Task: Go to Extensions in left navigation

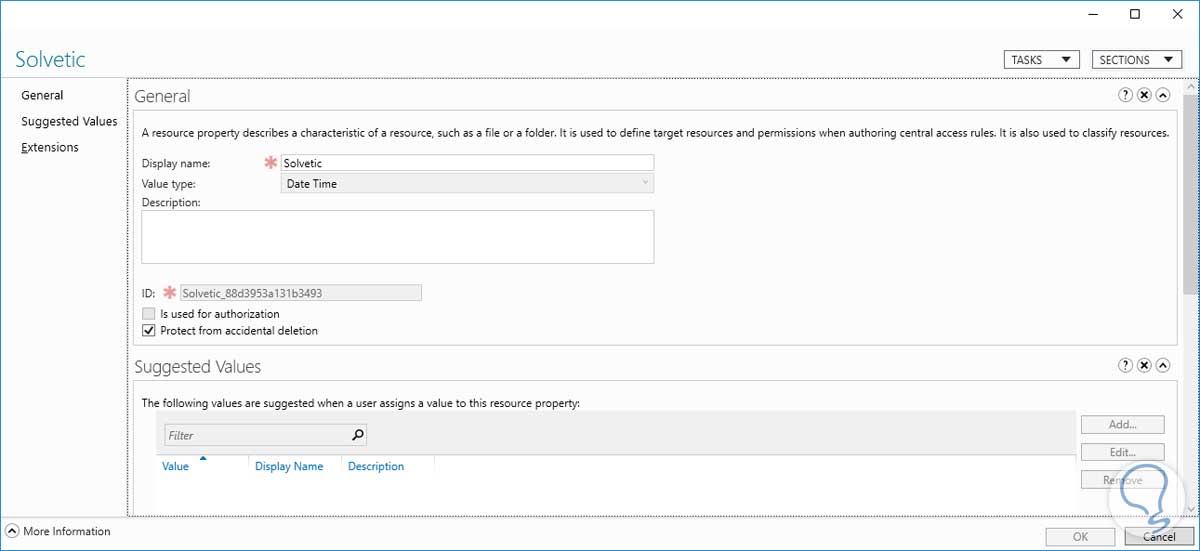Action: pos(50,147)
